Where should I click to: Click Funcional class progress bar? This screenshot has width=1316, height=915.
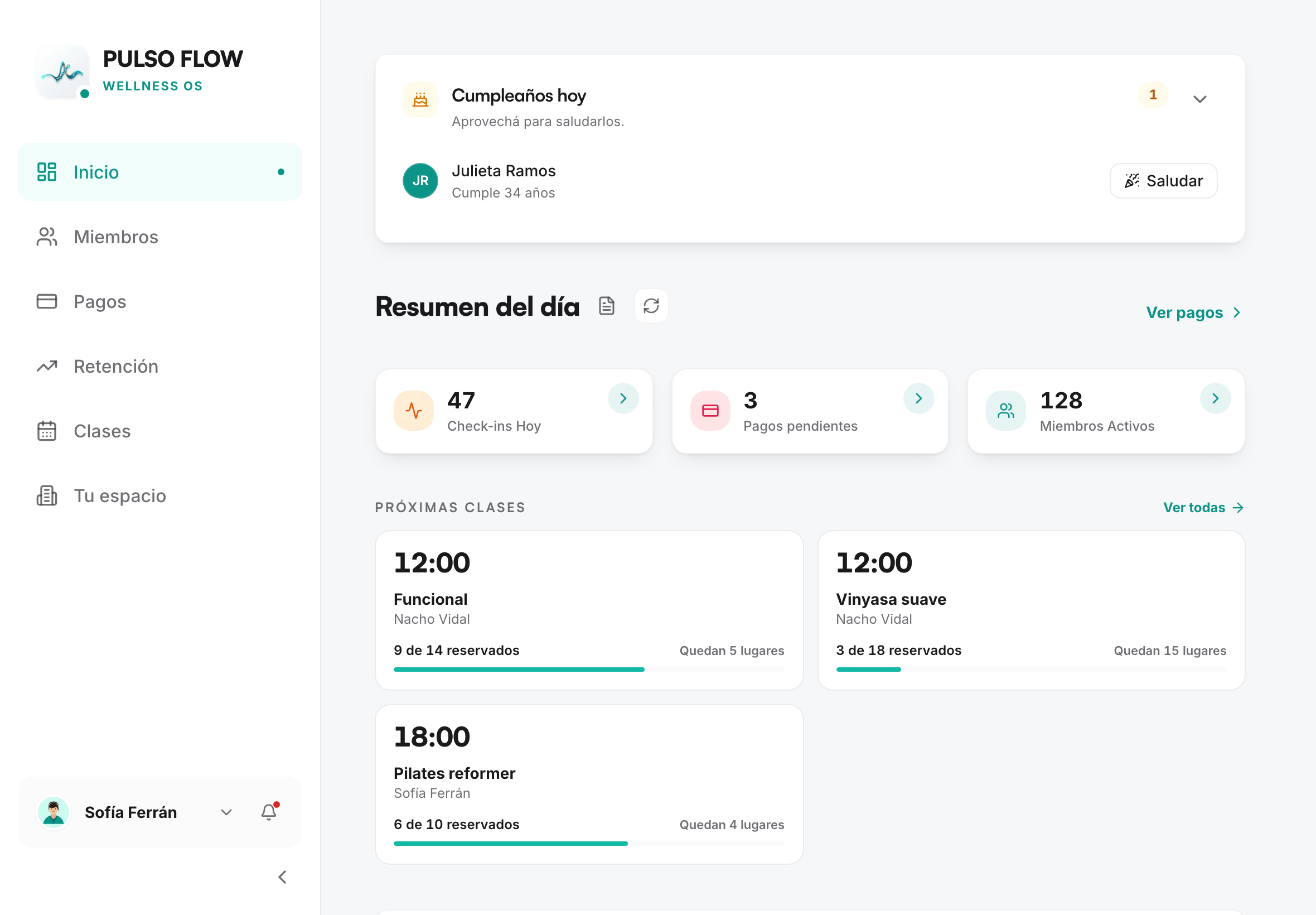(589, 669)
